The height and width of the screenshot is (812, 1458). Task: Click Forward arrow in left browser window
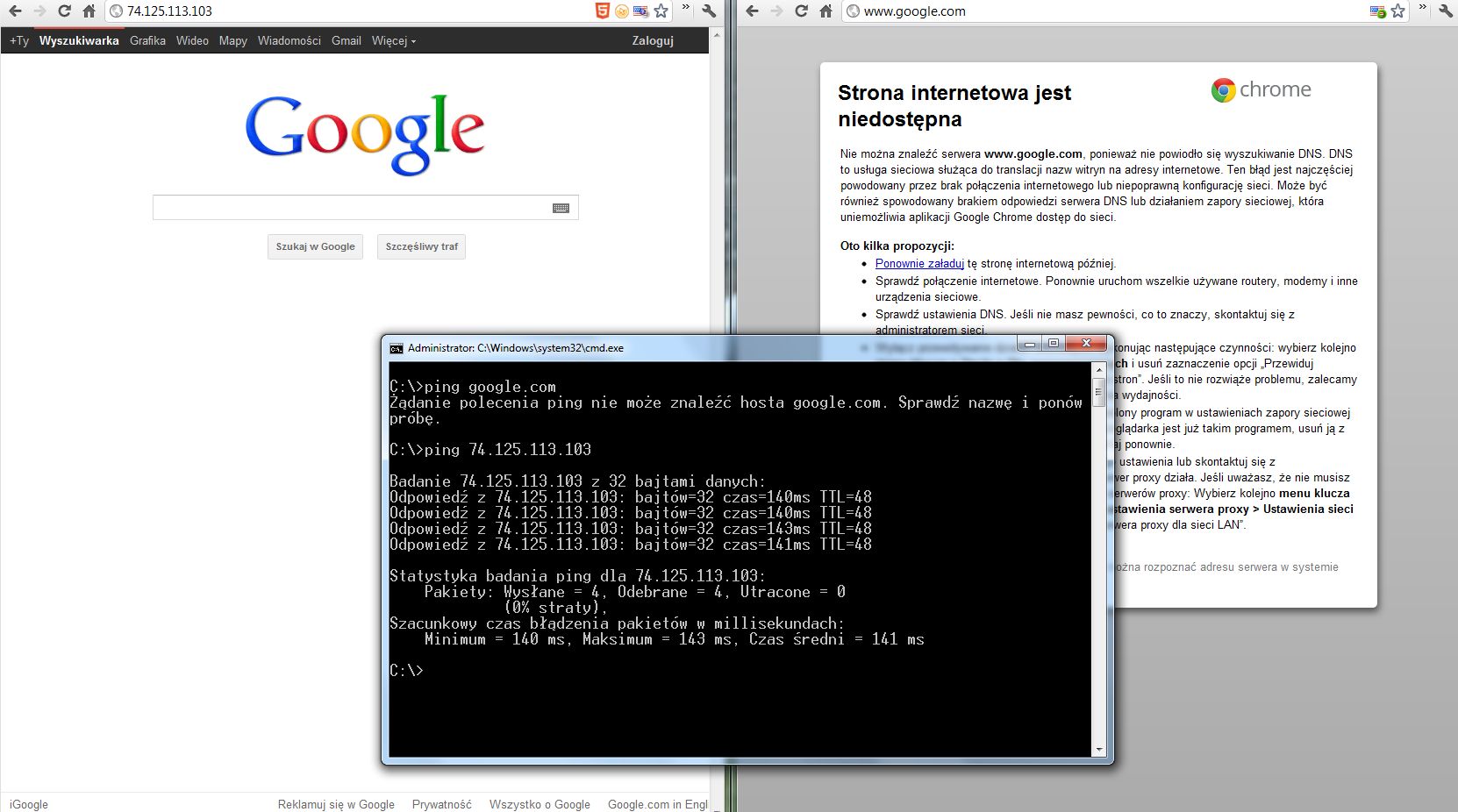point(39,11)
